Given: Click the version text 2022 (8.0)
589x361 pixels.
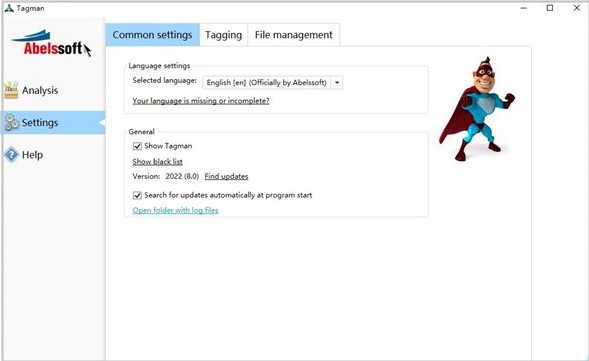Looking at the screenshot, I should pos(182,176).
